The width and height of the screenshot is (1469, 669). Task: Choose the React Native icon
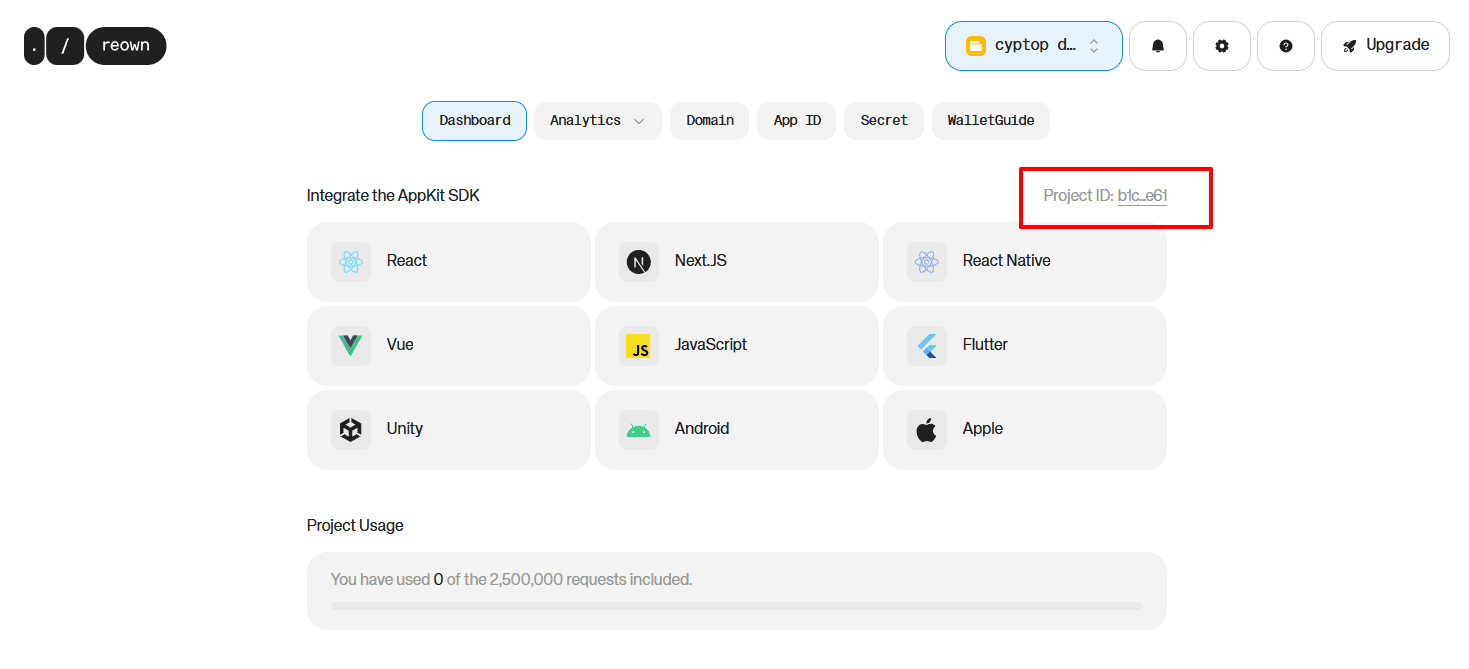click(x=926, y=262)
